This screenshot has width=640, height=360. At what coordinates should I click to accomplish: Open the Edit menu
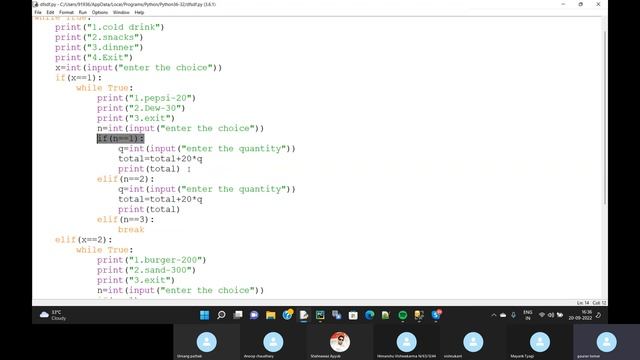click(50, 13)
